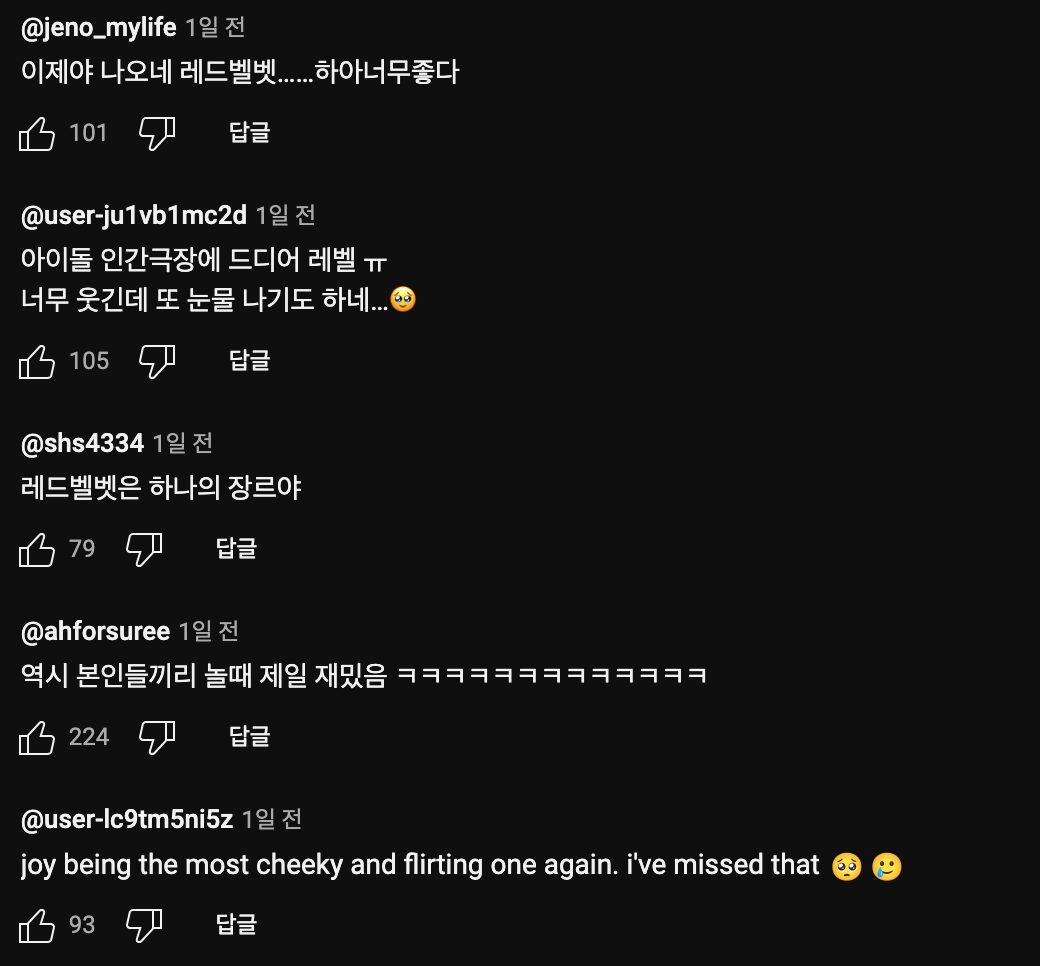Dislike the comment by @shs4334
The height and width of the screenshot is (966, 1040).
click(144, 549)
